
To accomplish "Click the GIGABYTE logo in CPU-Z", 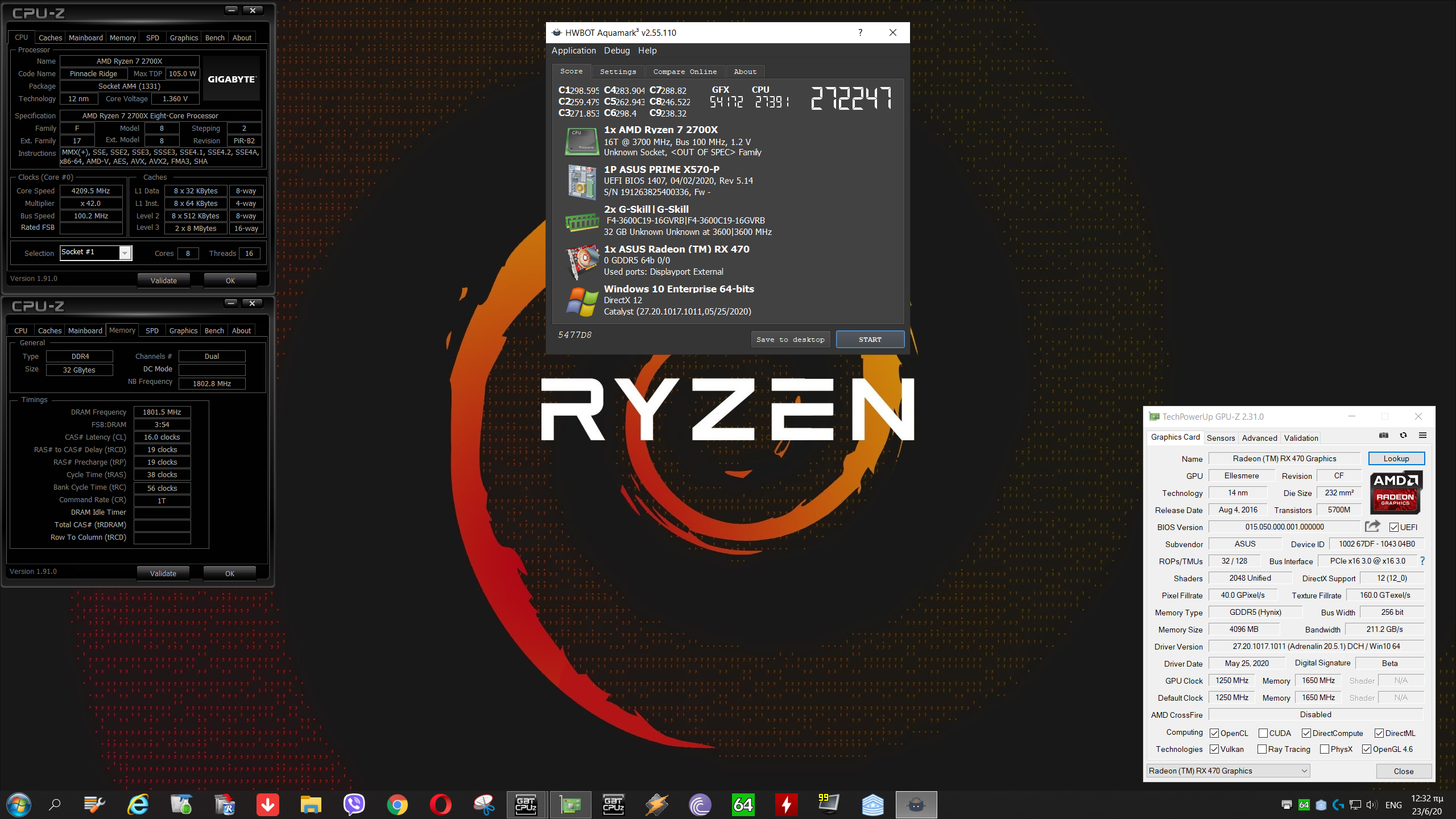I will (x=231, y=79).
